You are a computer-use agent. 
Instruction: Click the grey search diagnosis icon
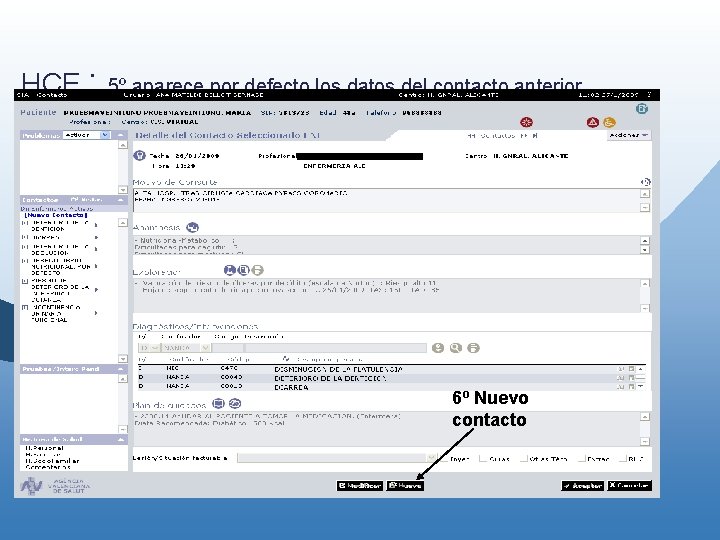click(456, 348)
